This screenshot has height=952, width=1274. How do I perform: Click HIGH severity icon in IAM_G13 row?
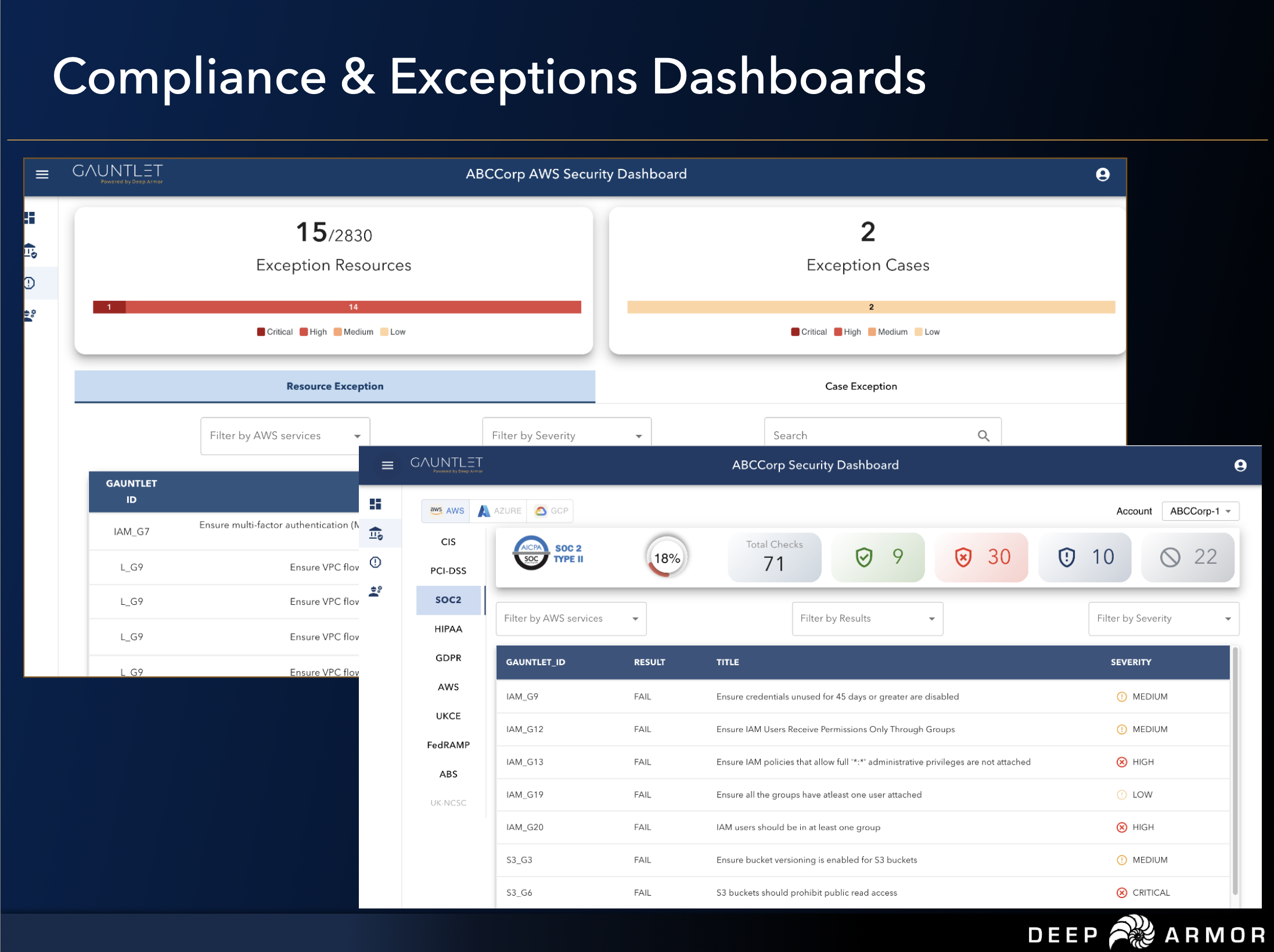(x=1122, y=762)
